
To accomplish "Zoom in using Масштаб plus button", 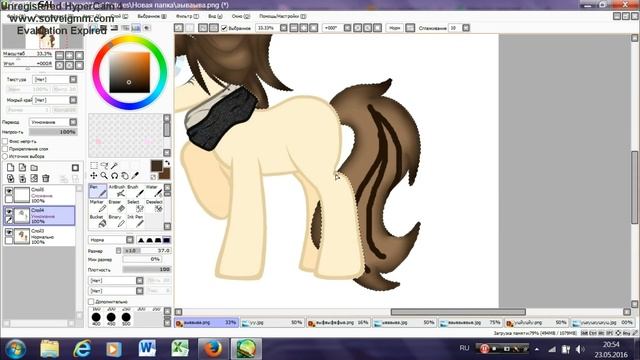I will (70, 55).
